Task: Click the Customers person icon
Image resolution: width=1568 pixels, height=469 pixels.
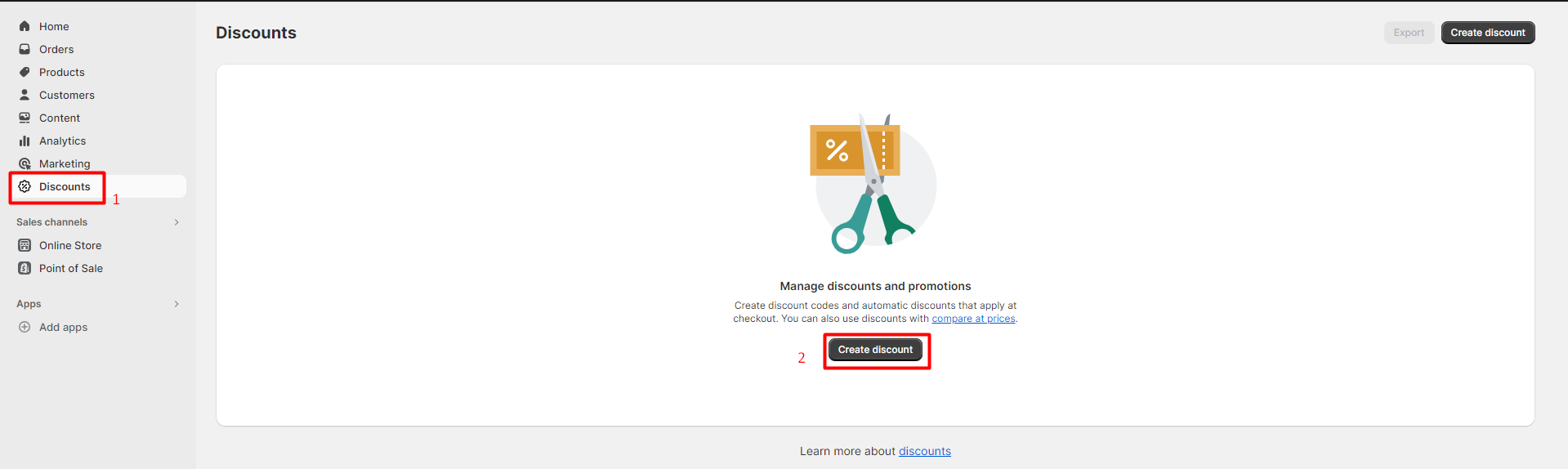Action: (x=25, y=95)
